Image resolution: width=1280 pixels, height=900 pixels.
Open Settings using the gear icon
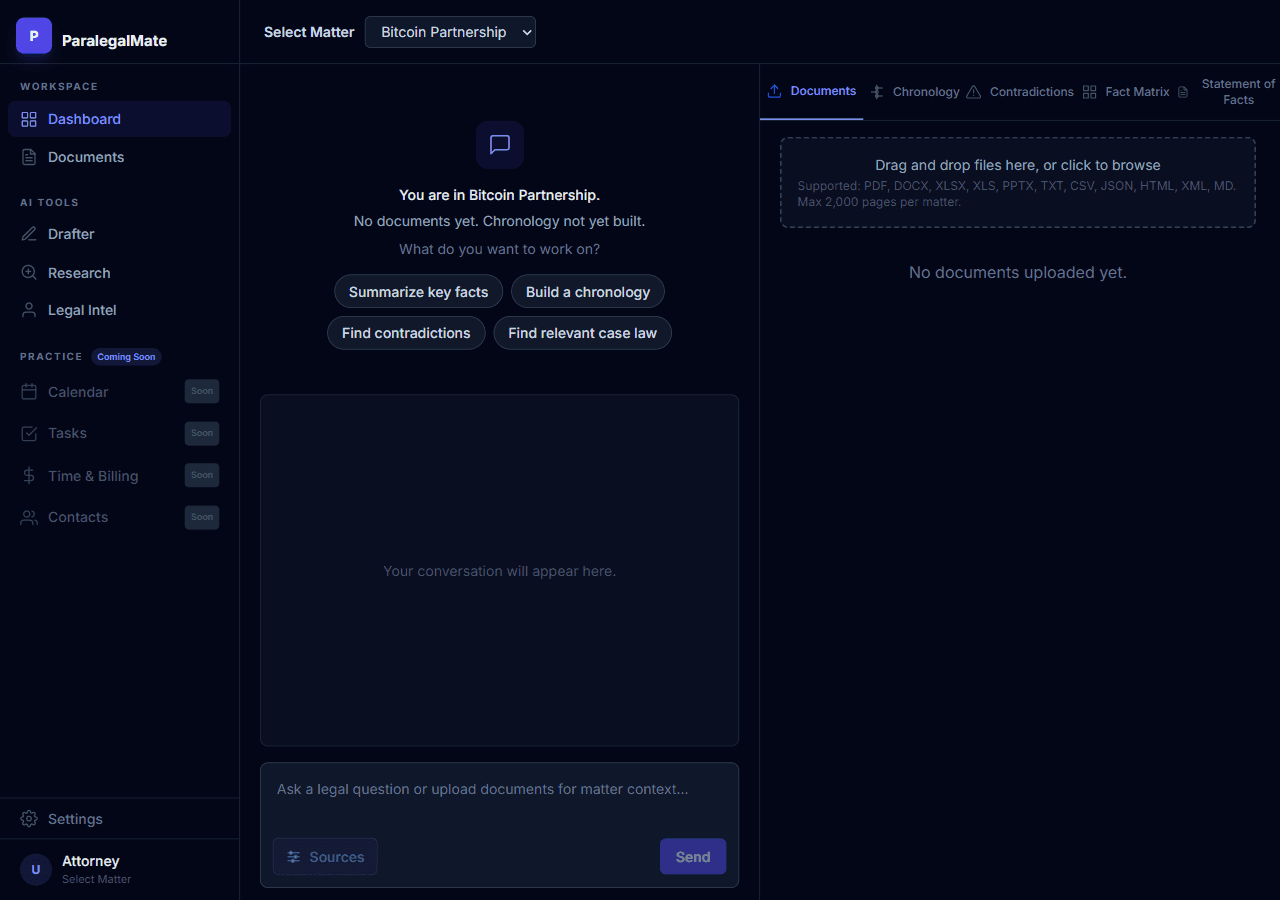click(x=30, y=818)
